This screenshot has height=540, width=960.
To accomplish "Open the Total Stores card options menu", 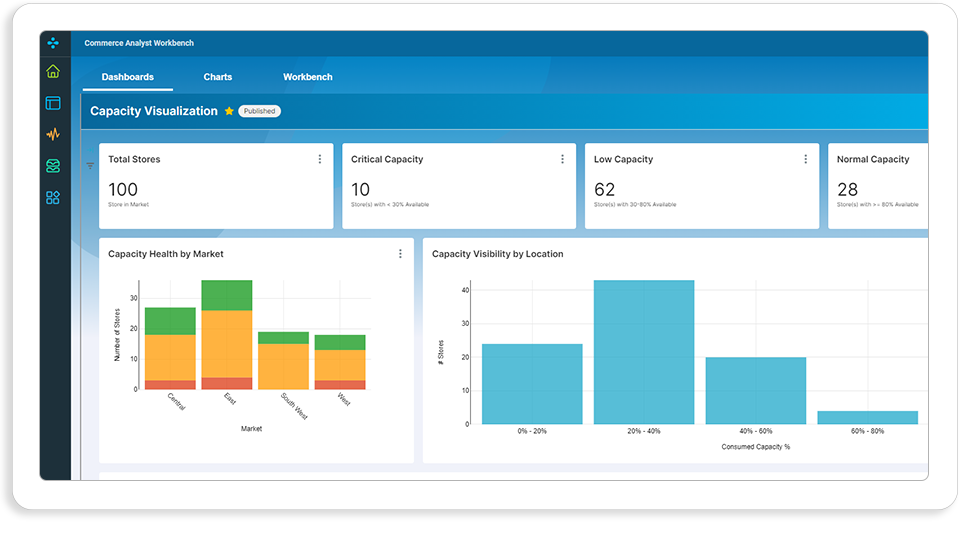I will tap(320, 159).
